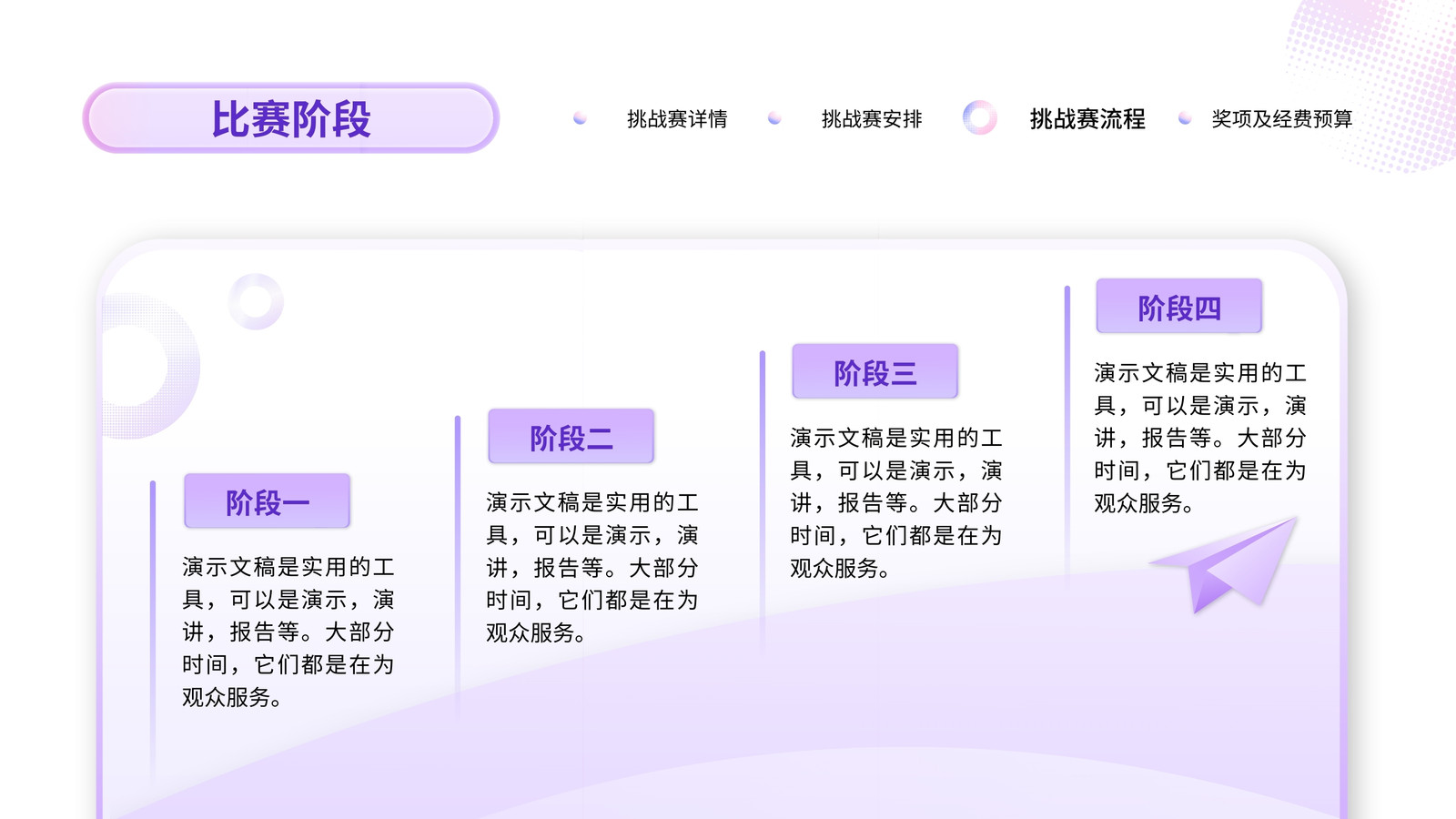The width and height of the screenshot is (1456, 819).
Task: Click the 比赛阶段 title banner
Action: coord(291,118)
